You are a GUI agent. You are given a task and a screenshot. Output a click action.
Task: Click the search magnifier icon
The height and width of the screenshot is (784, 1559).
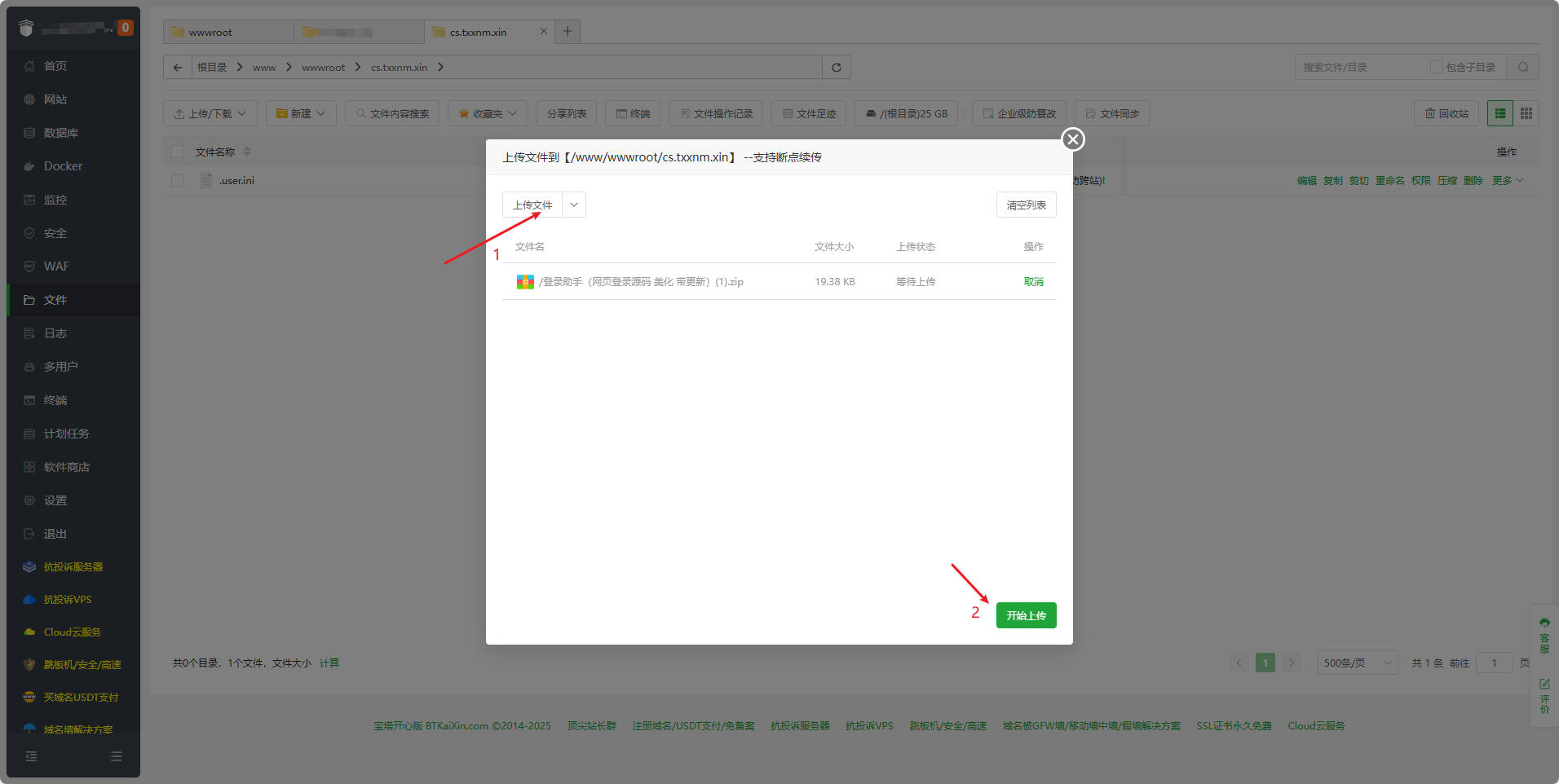tap(1522, 68)
